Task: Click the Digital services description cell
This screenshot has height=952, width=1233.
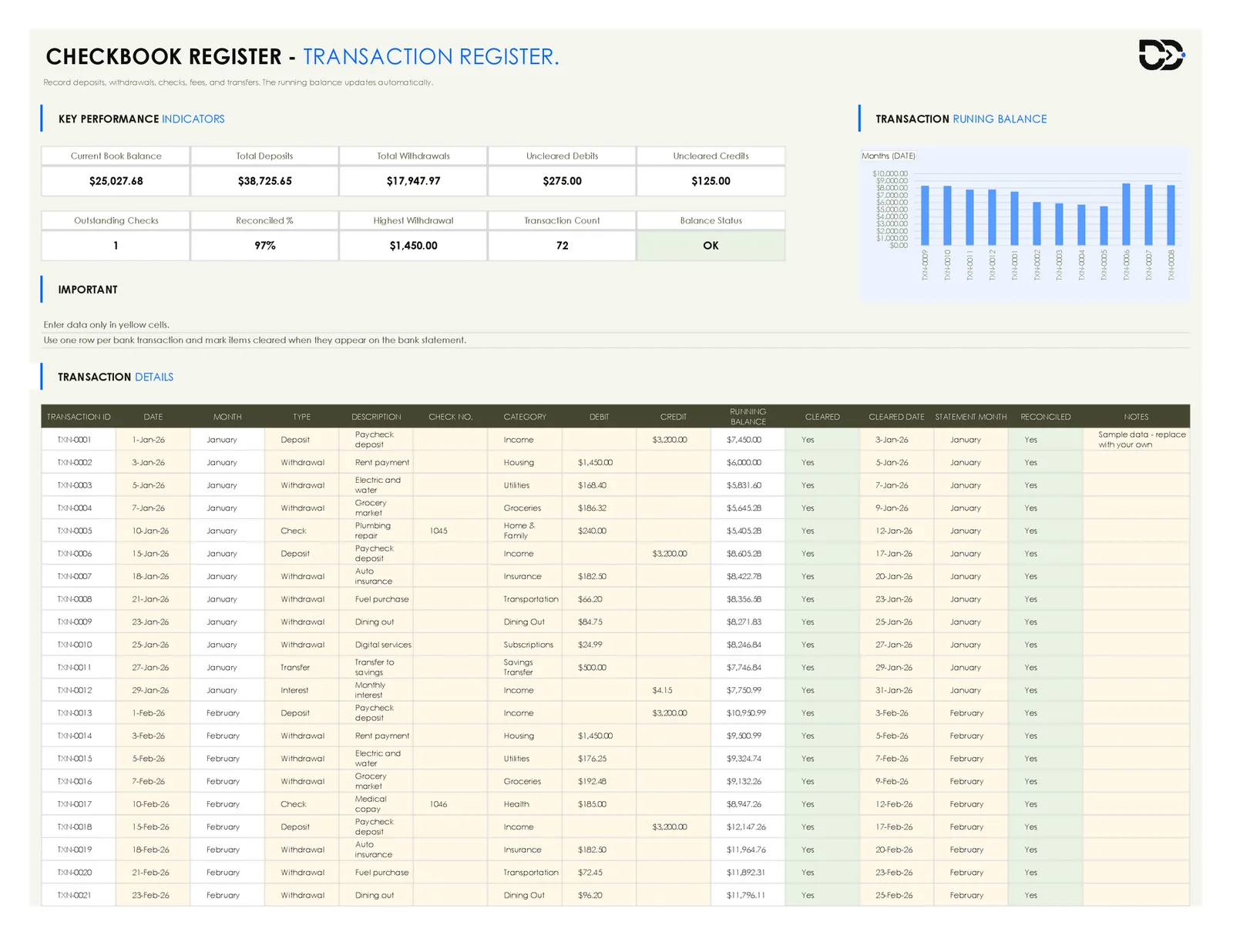Action: tap(376, 645)
